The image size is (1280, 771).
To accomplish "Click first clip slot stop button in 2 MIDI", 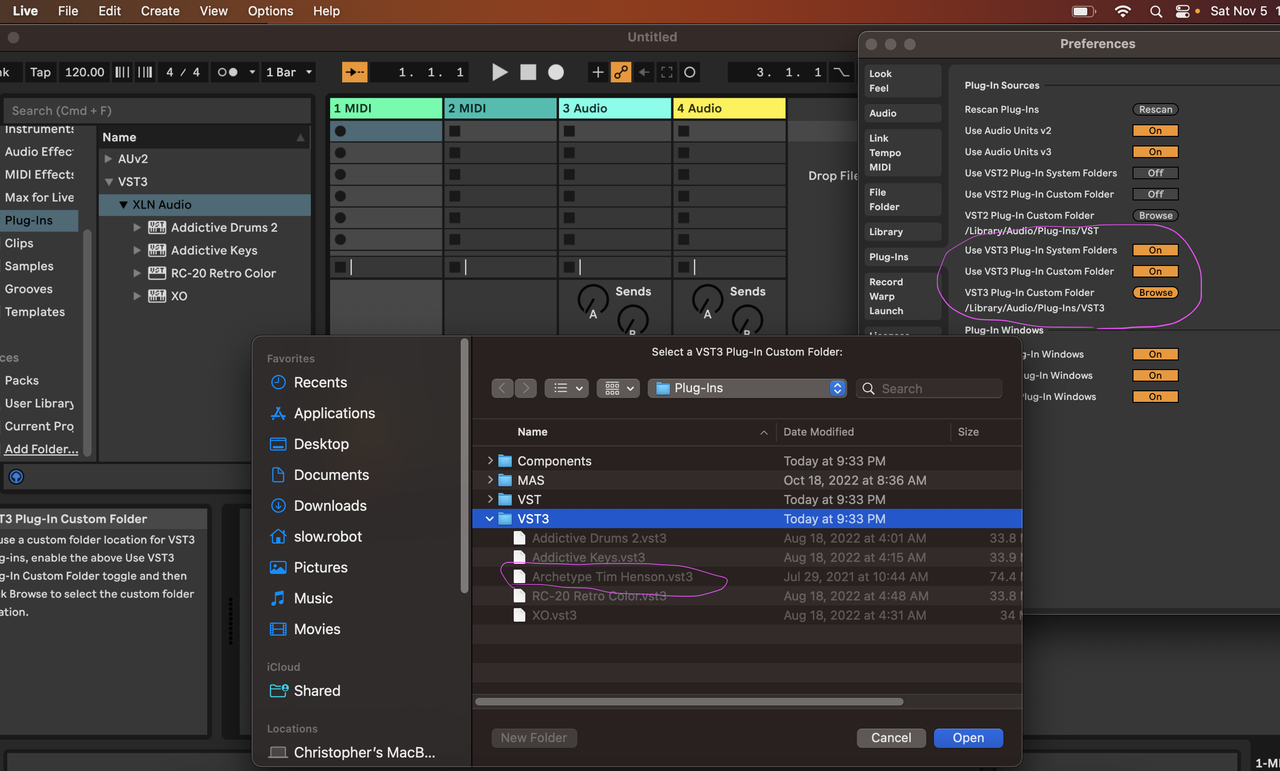I will (x=455, y=131).
